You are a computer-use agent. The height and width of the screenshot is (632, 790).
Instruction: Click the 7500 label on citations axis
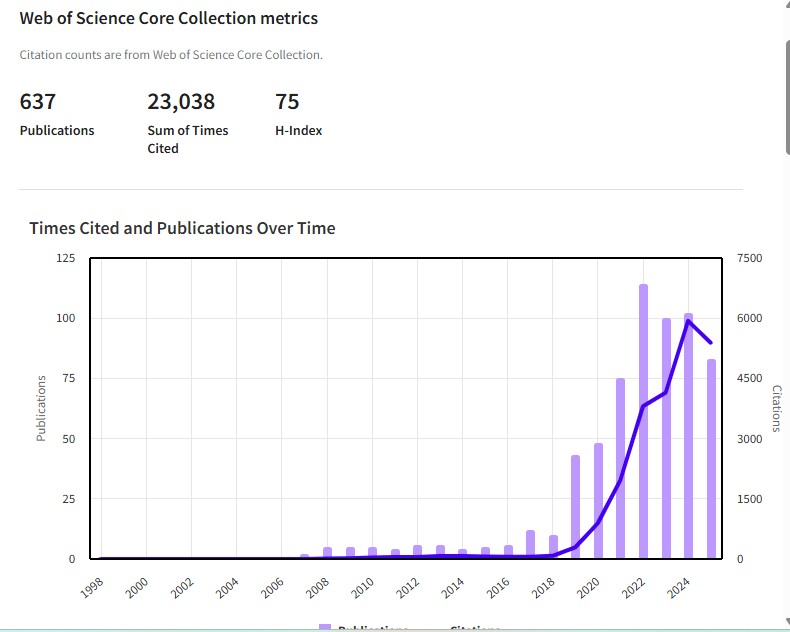(749, 258)
